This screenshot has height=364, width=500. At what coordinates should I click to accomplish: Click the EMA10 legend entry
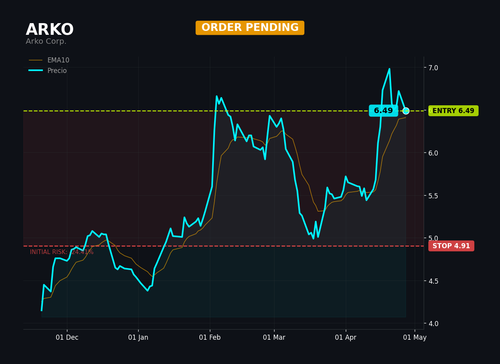(49, 60)
